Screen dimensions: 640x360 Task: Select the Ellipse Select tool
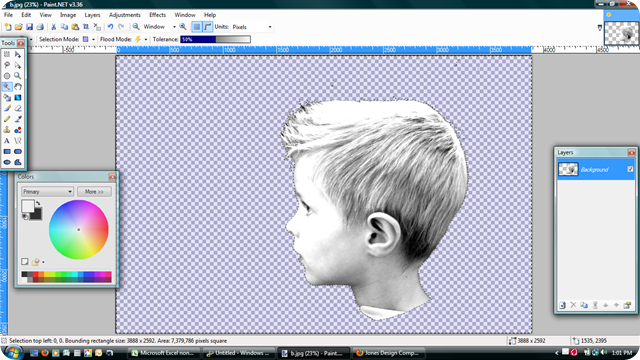coord(7,76)
